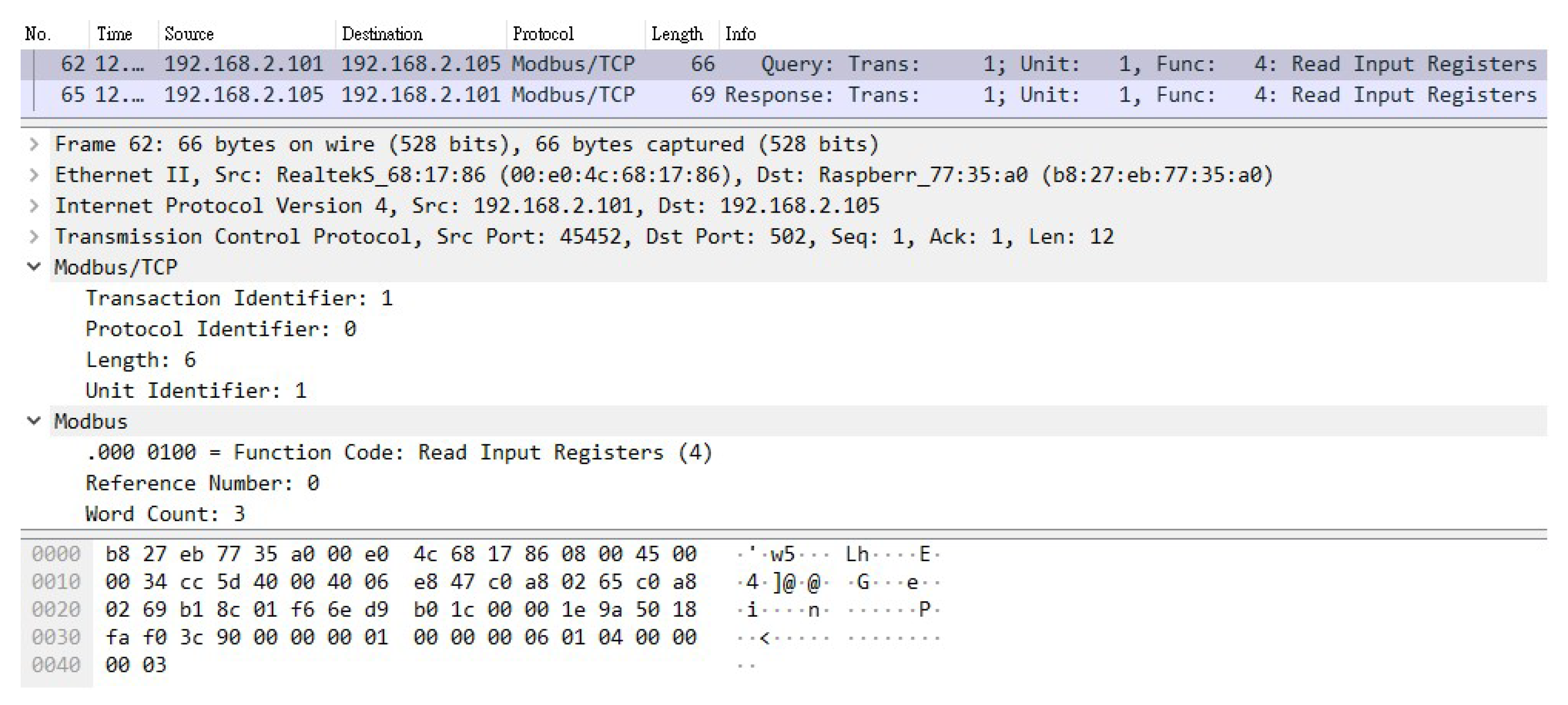
Task: Expand the Ethernet II protocol section
Action: click(34, 175)
